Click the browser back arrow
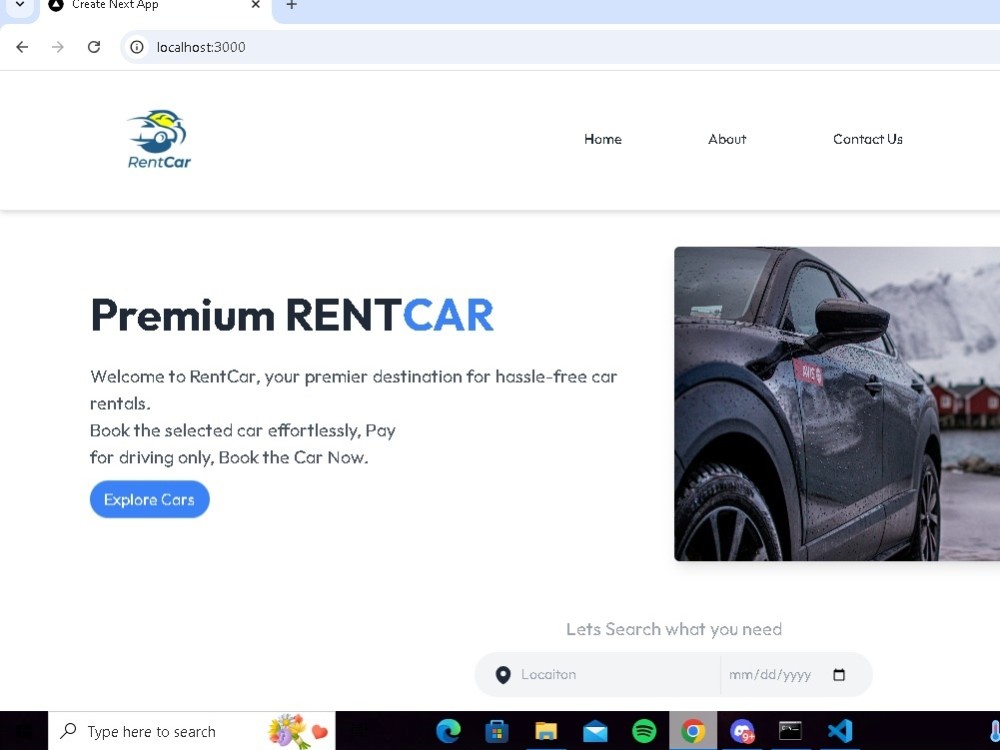The image size is (1000, 750). pos(22,47)
